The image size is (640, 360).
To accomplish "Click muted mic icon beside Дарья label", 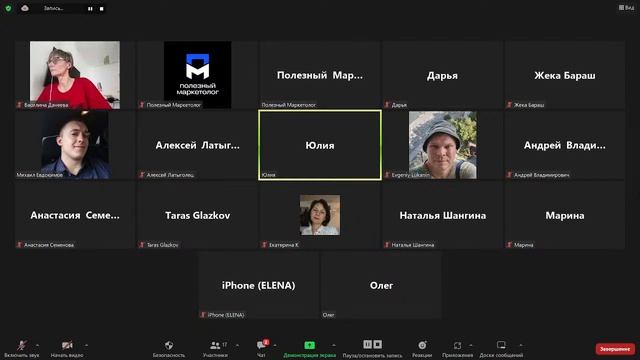I will coord(387,105).
